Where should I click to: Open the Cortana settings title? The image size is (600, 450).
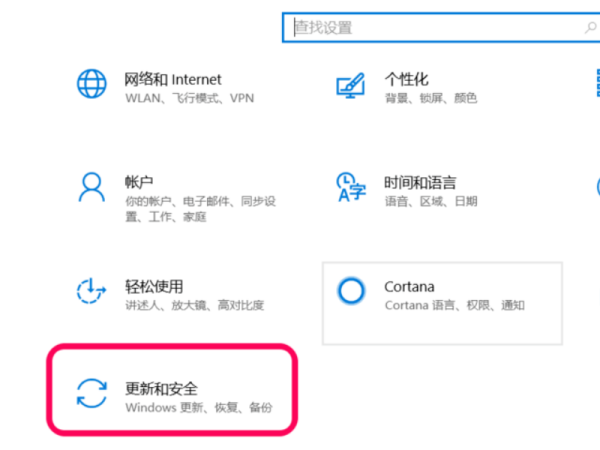[x=409, y=287]
